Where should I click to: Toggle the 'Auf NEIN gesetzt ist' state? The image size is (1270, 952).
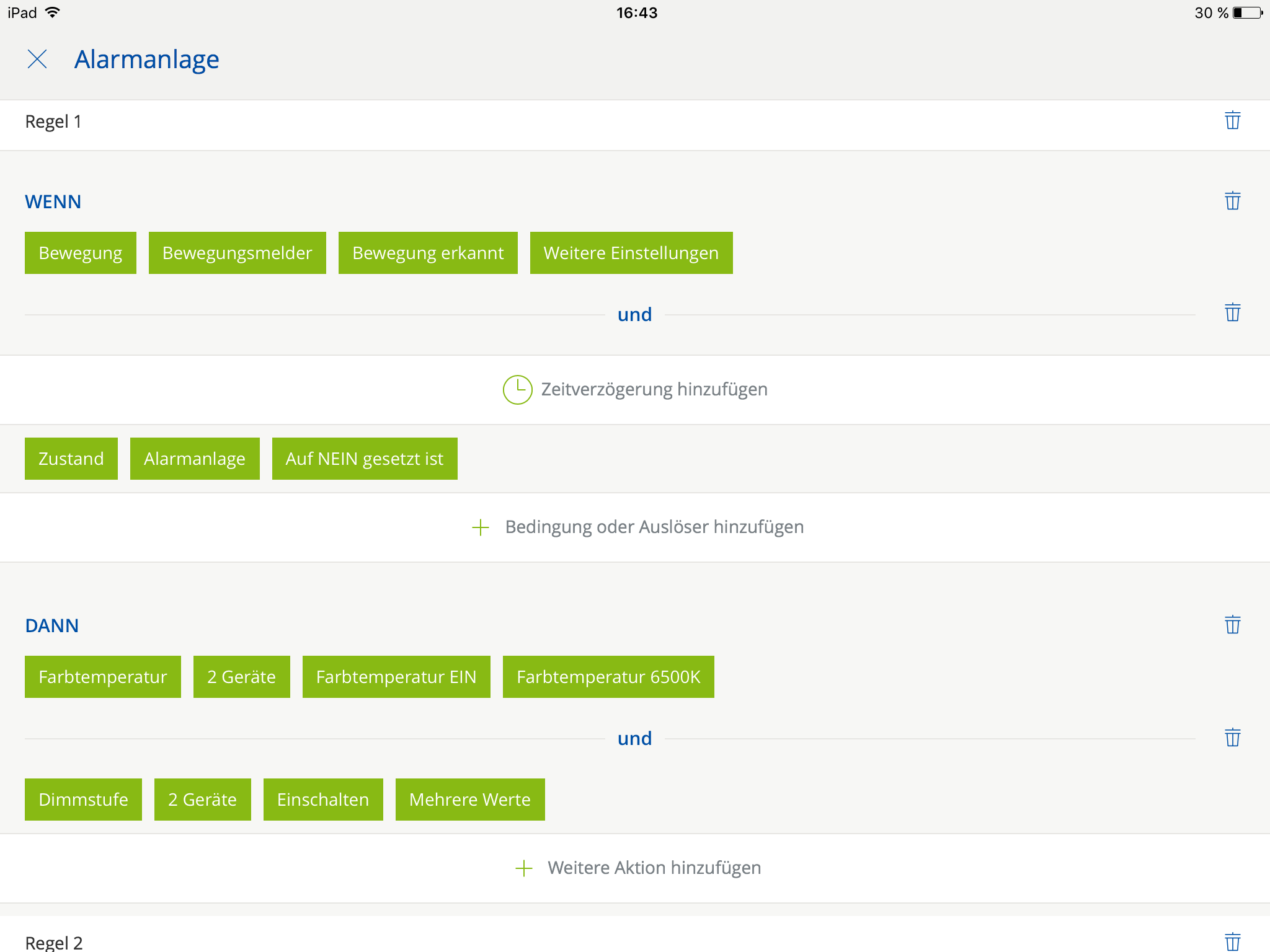365,459
